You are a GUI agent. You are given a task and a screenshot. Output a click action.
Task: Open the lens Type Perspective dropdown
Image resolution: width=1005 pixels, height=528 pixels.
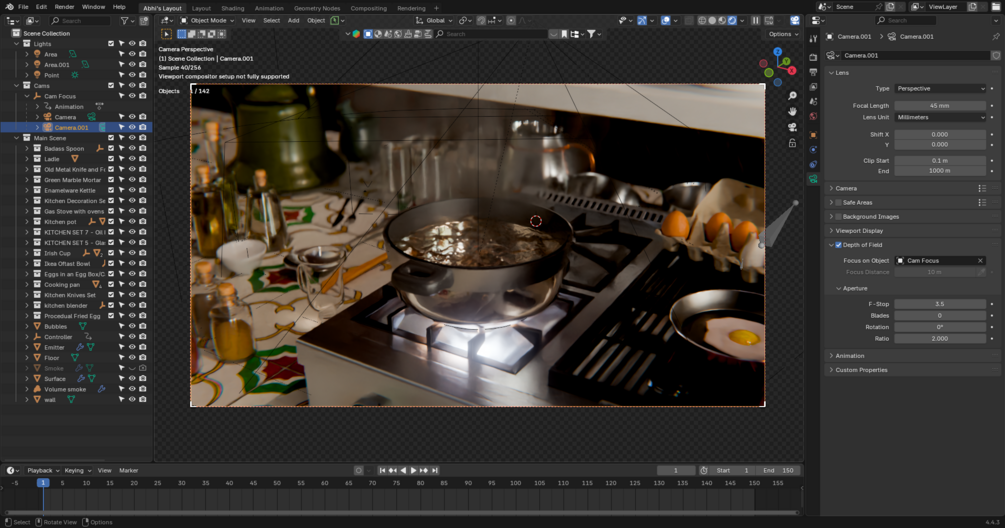click(940, 88)
